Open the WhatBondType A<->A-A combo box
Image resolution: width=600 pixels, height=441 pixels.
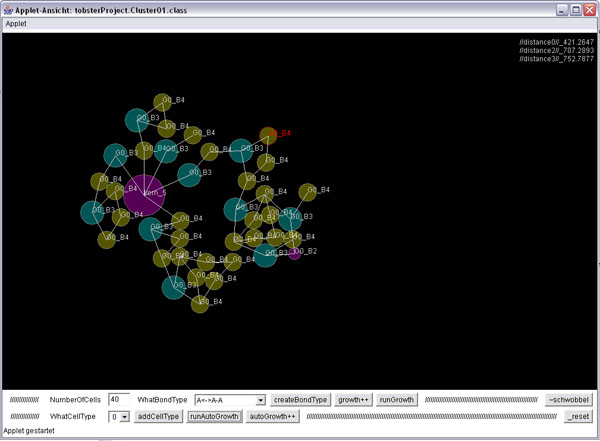click(x=230, y=400)
